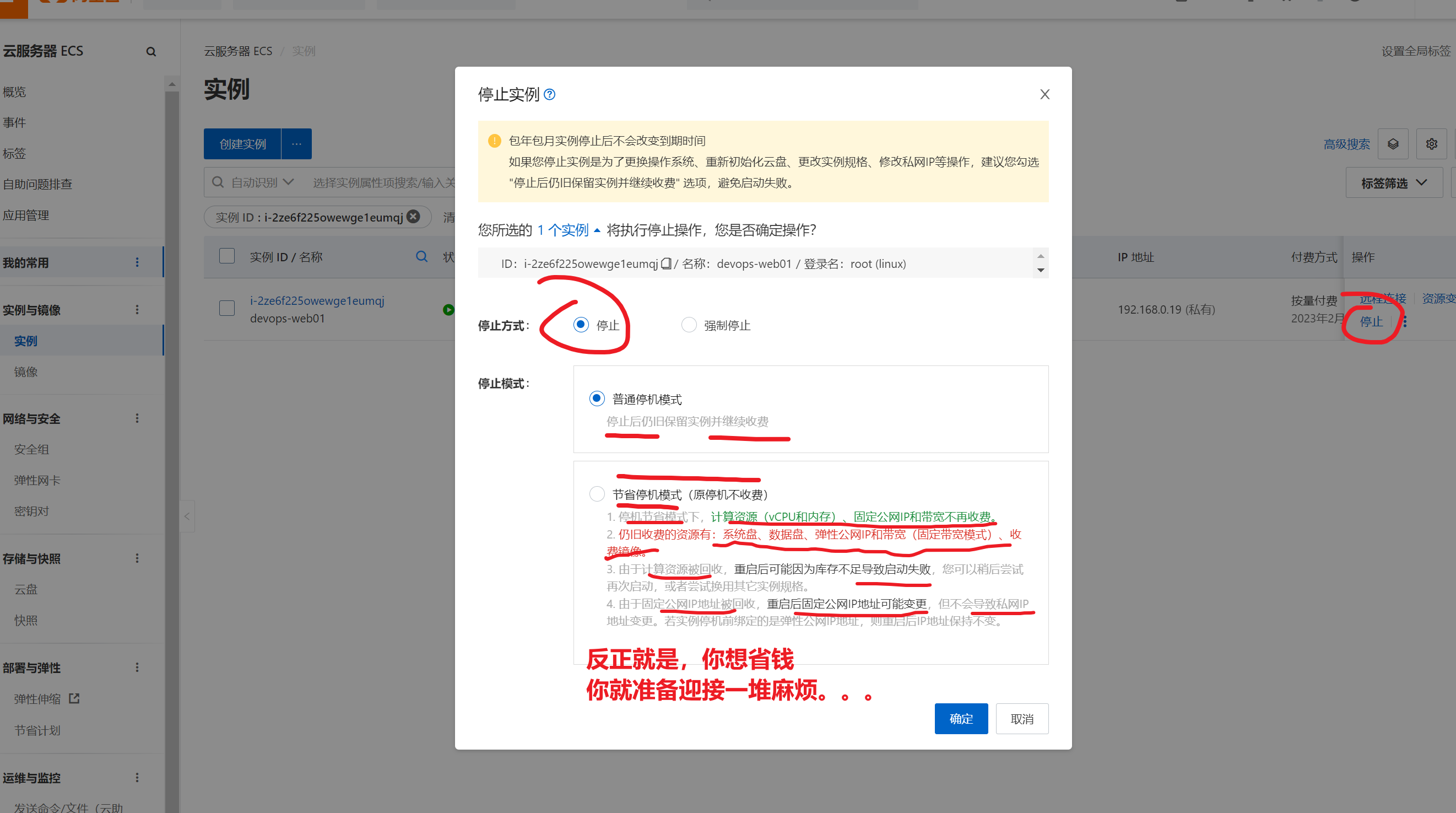This screenshot has width=1456, height=813.
Task: Go to 安全组 in the sidebar
Action: coord(31,449)
